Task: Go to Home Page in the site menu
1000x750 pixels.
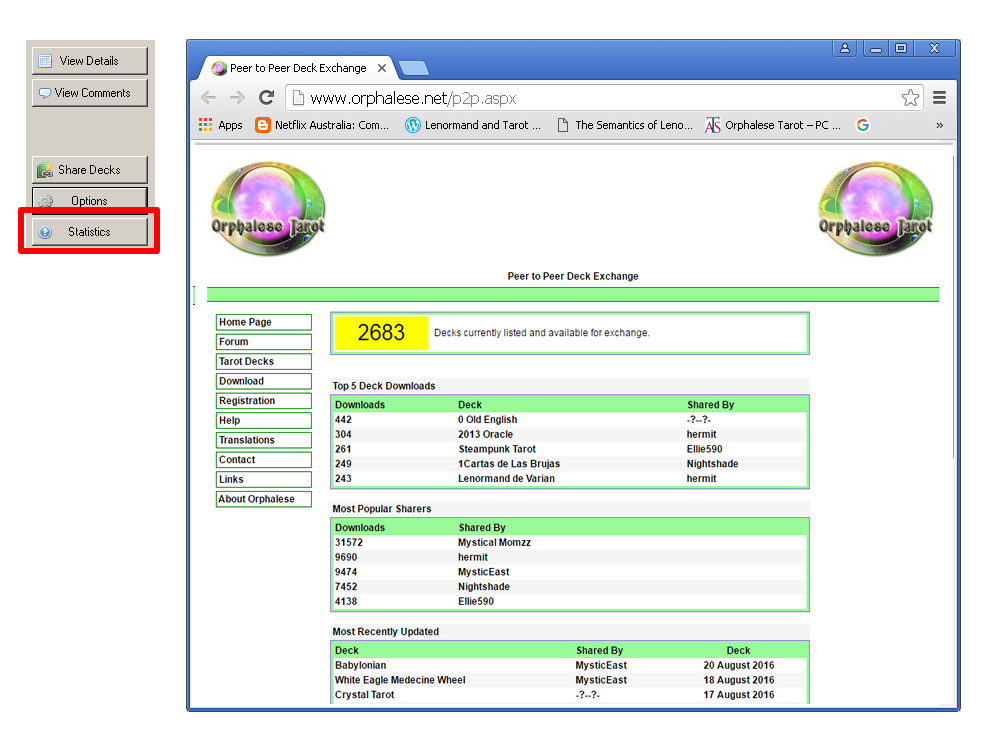Action: tap(263, 322)
